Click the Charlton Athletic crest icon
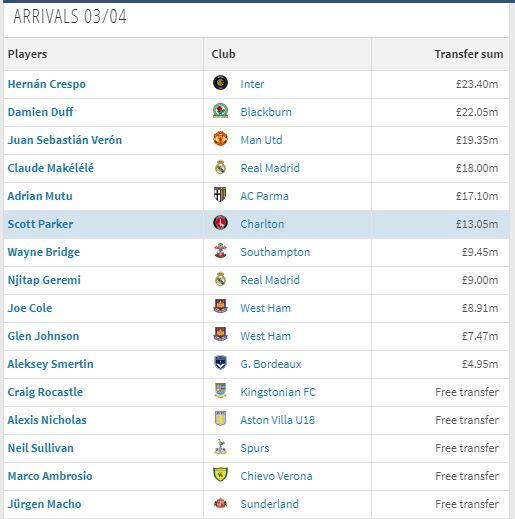This screenshot has height=519, width=515. tap(220, 223)
